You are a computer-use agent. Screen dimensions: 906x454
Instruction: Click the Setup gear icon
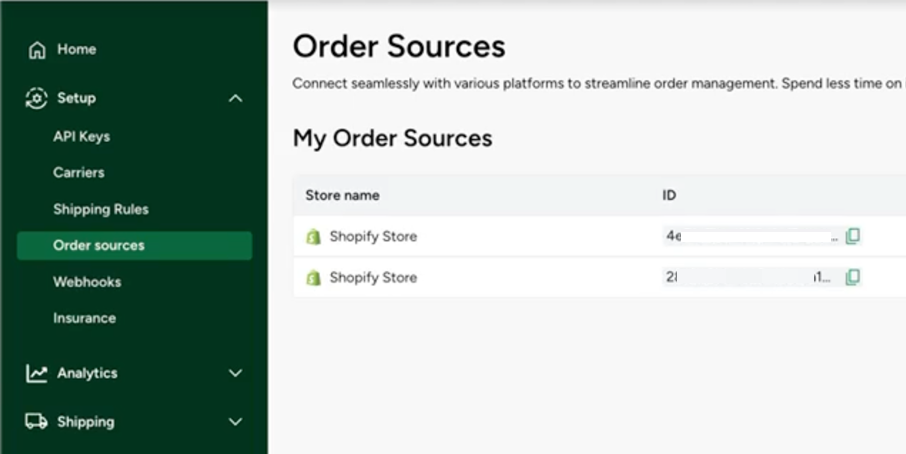[x=36, y=98]
